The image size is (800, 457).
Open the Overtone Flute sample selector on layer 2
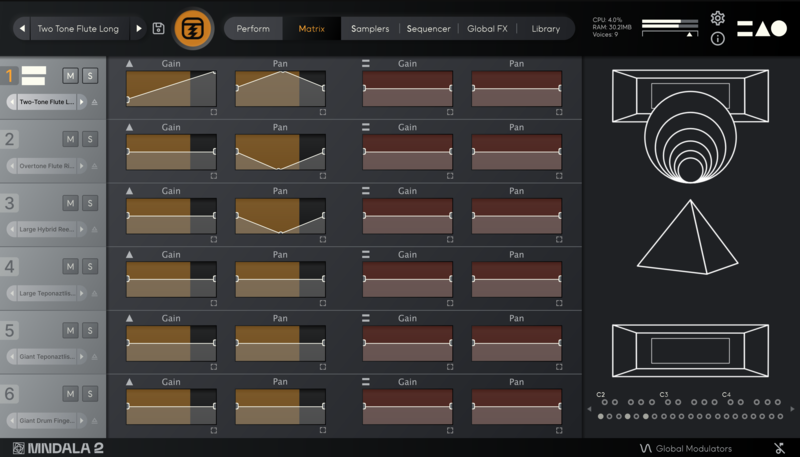(x=48, y=165)
